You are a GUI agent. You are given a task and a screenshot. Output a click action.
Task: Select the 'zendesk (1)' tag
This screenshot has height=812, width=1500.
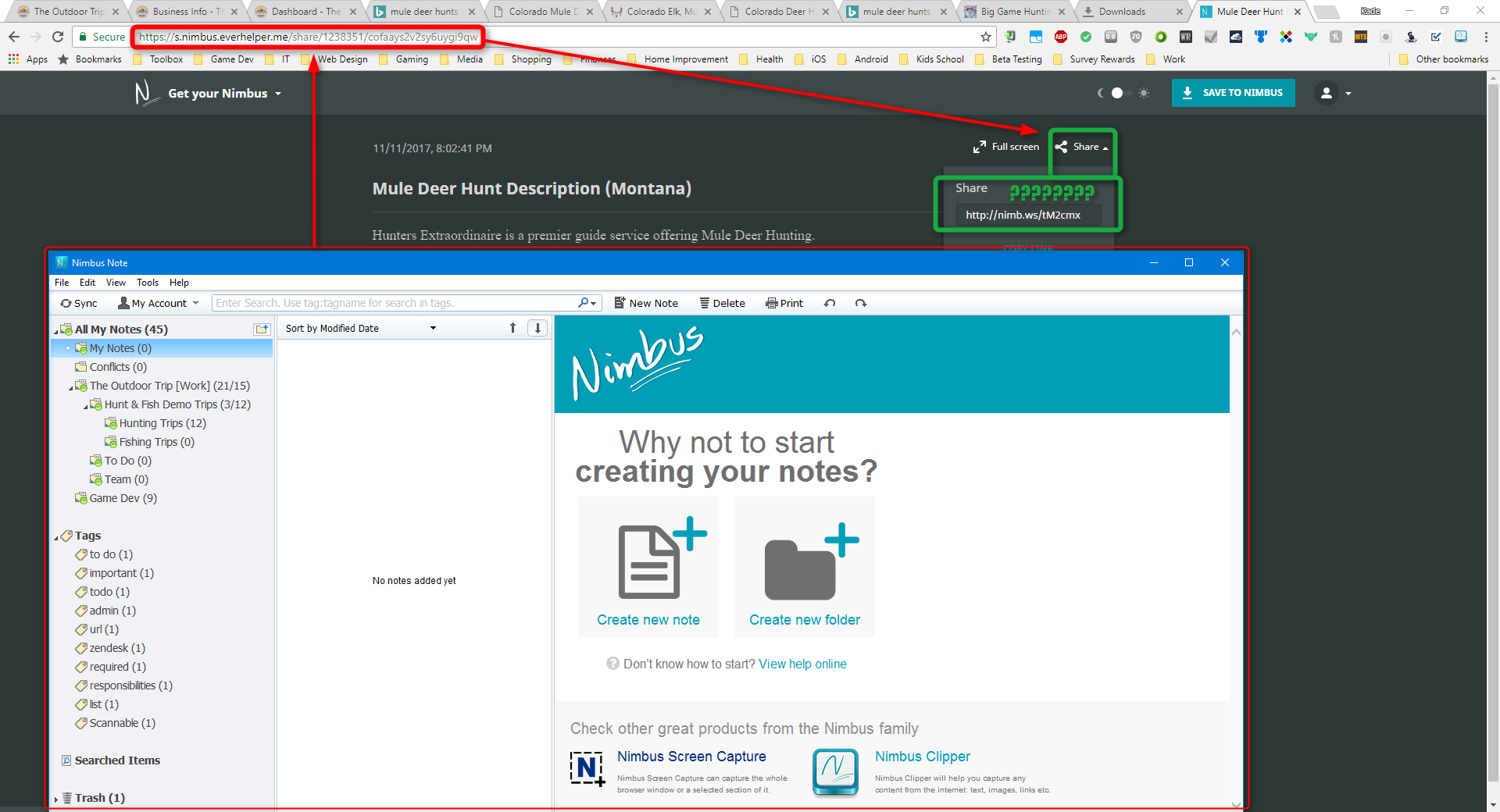click(110, 648)
